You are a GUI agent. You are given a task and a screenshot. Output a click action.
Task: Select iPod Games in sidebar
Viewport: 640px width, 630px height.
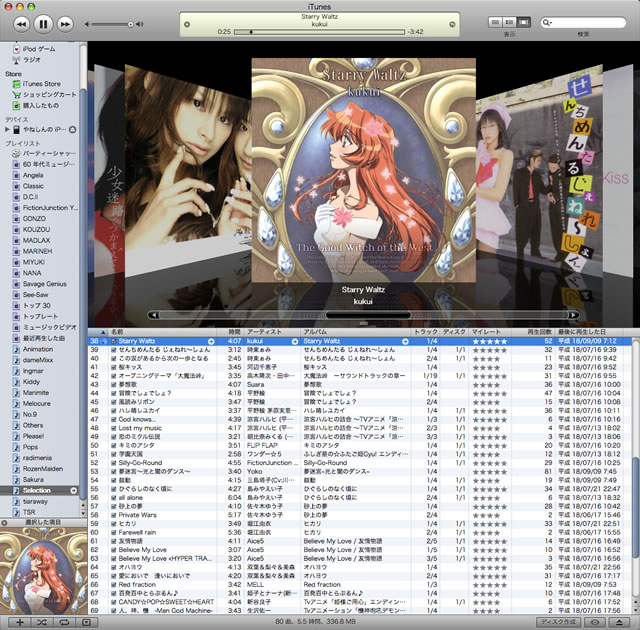pos(34,49)
